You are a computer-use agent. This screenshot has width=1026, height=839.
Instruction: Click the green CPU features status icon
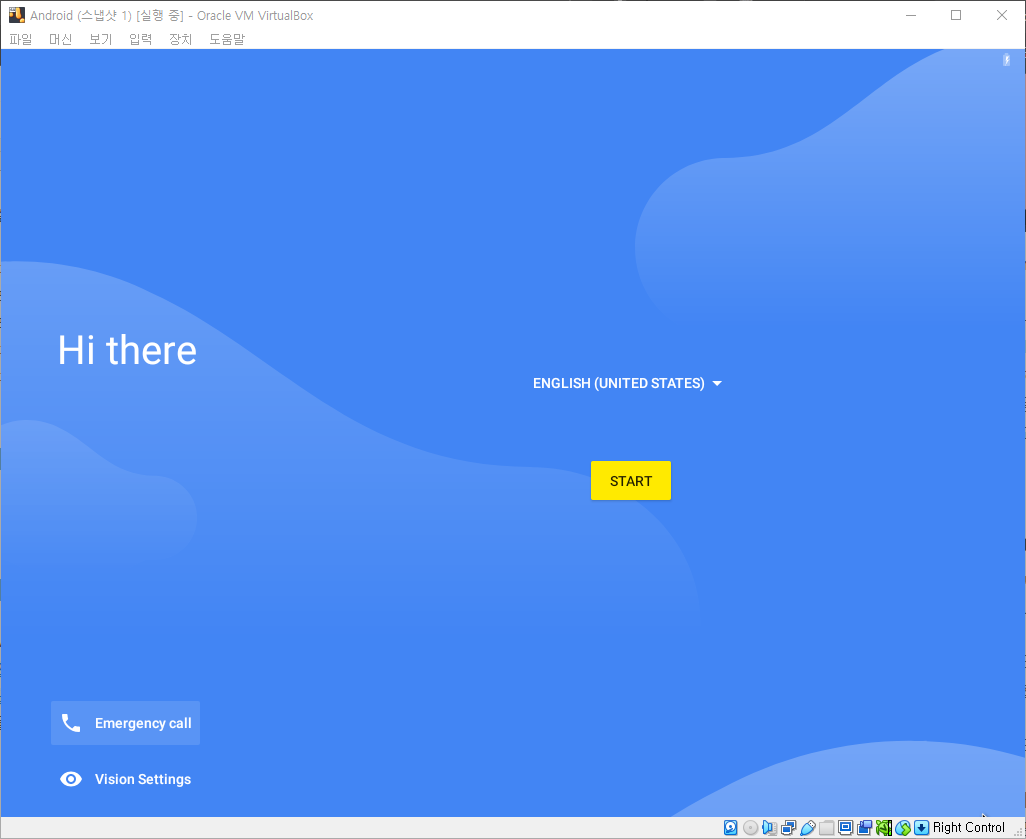tap(884, 828)
